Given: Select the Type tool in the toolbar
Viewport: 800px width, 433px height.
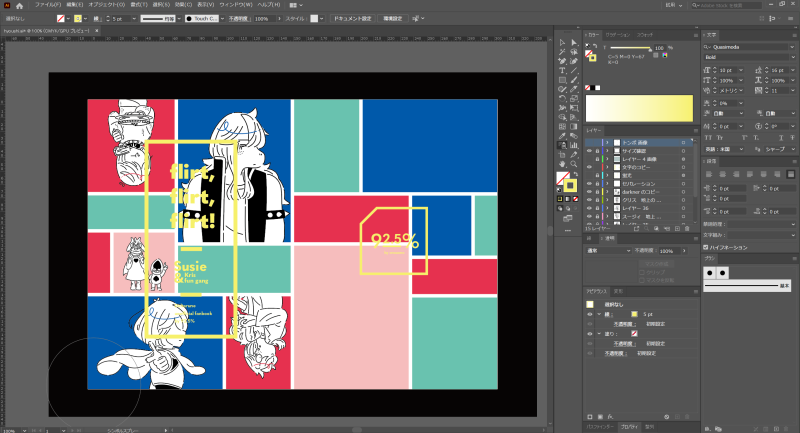Looking at the screenshot, I should click(x=564, y=71).
